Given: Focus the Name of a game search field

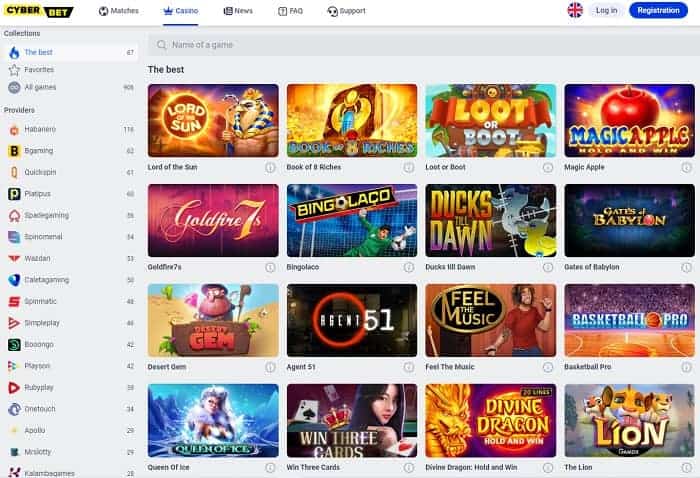Looking at the screenshot, I should [424, 45].
